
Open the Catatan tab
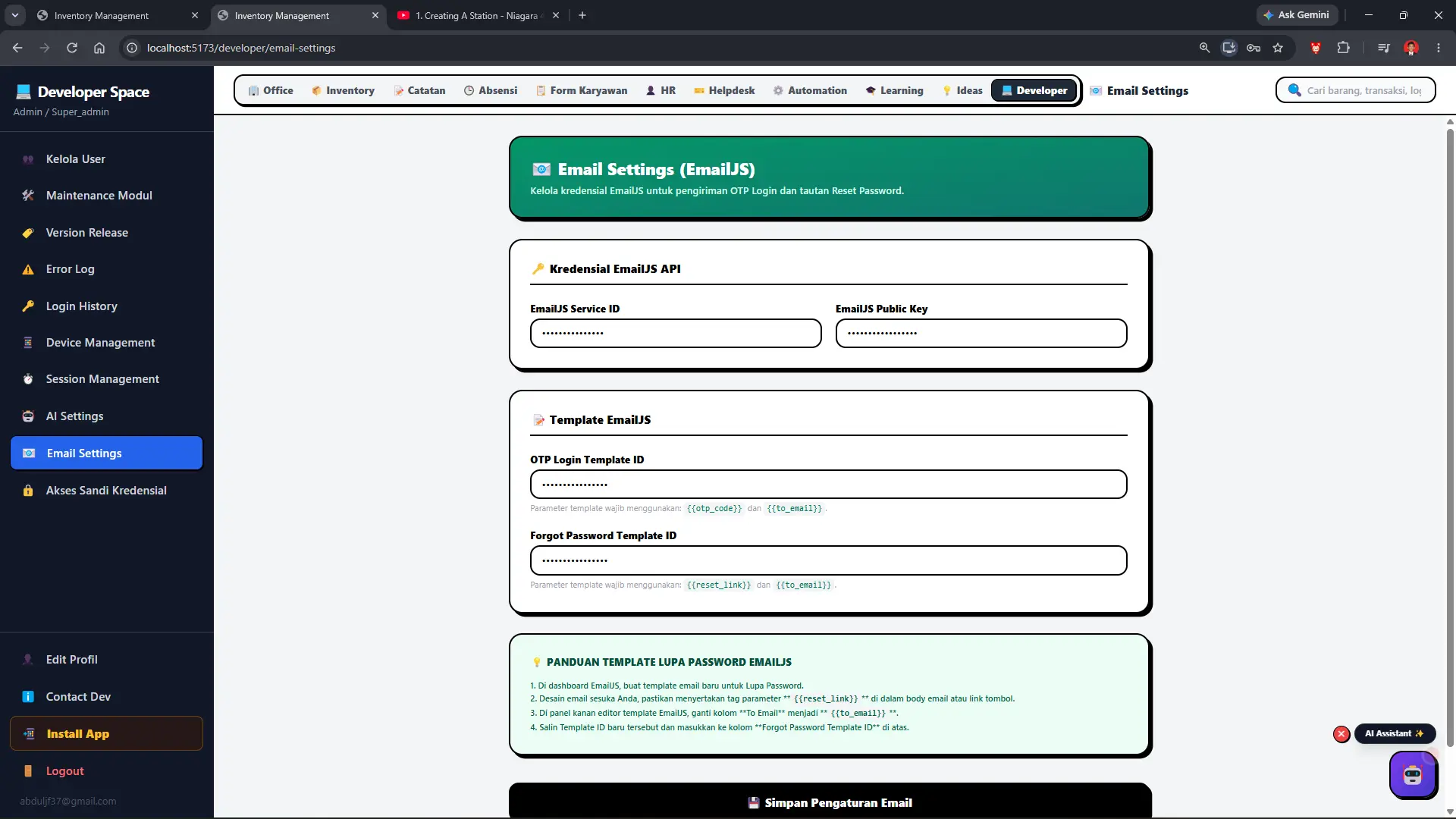pyautogui.click(x=419, y=90)
